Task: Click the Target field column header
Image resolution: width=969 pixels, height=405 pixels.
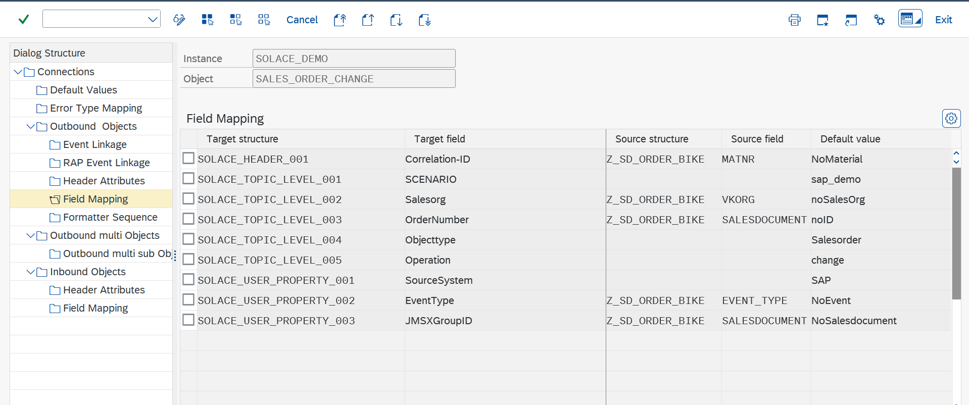Action: coord(505,139)
